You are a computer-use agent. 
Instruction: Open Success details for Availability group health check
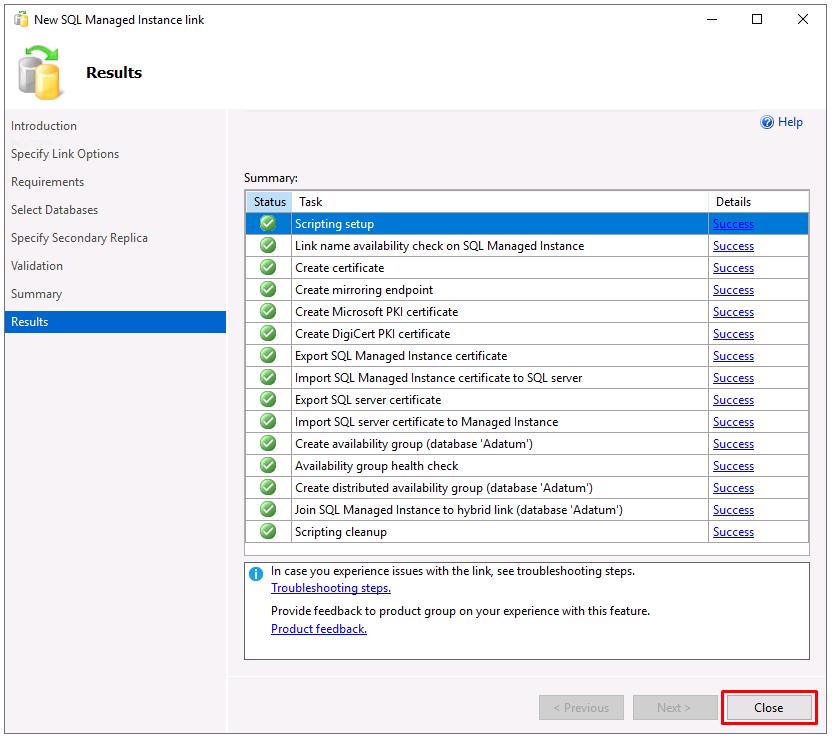[733, 466]
